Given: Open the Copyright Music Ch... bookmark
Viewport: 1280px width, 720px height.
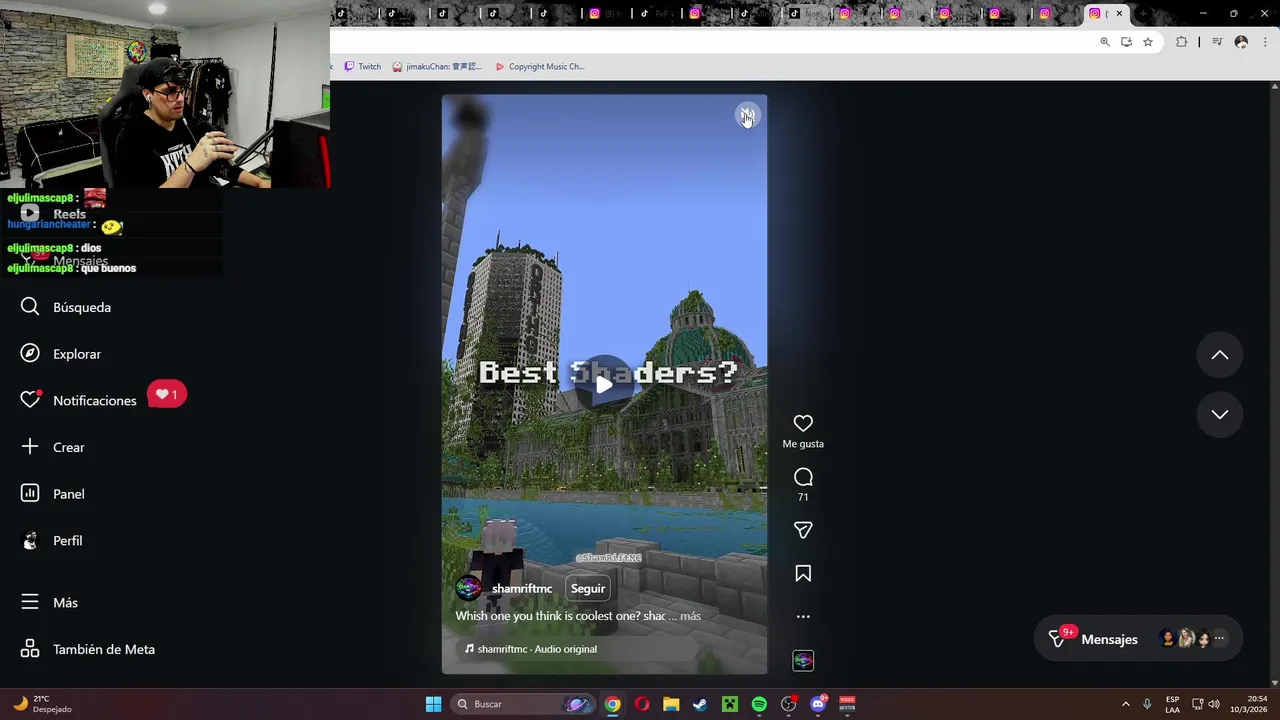Looking at the screenshot, I should [x=540, y=66].
